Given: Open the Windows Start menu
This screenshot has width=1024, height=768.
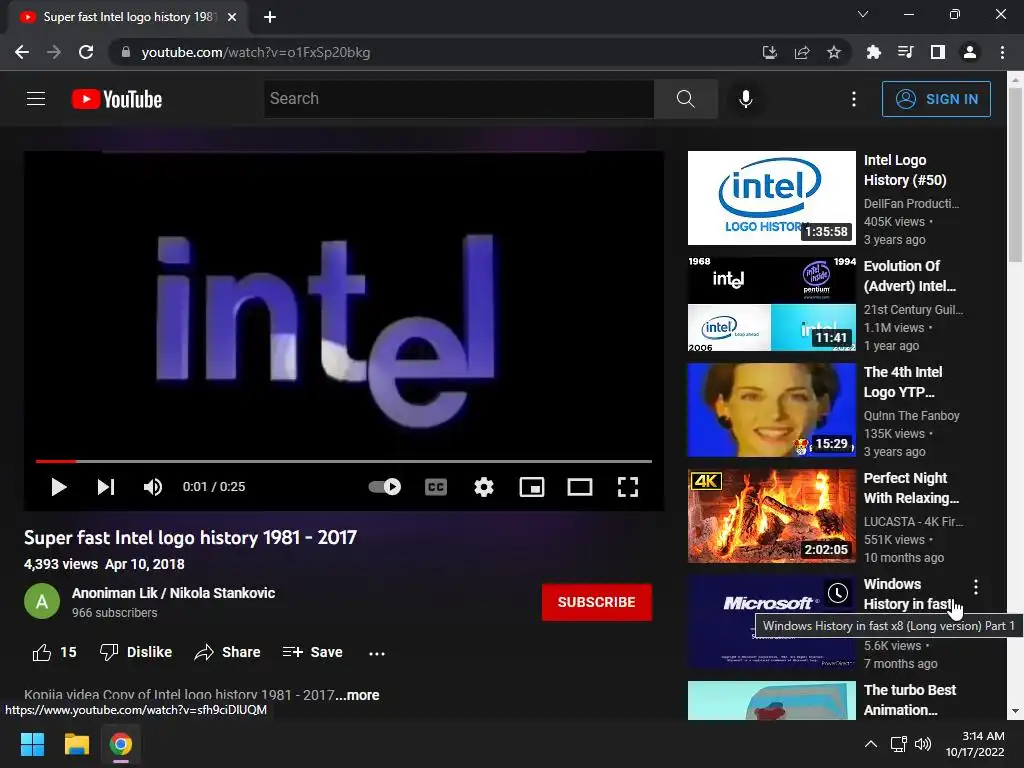Looking at the screenshot, I should tap(32, 744).
